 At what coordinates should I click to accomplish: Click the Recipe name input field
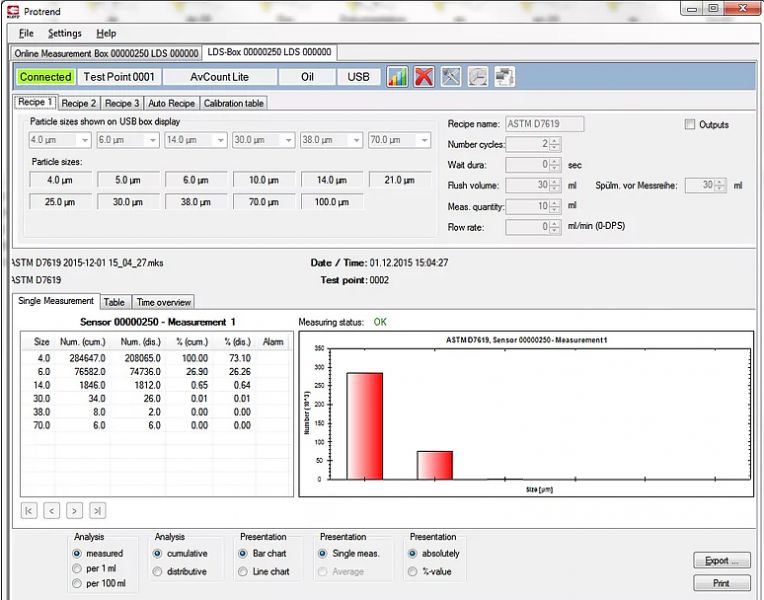(x=544, y=124)
